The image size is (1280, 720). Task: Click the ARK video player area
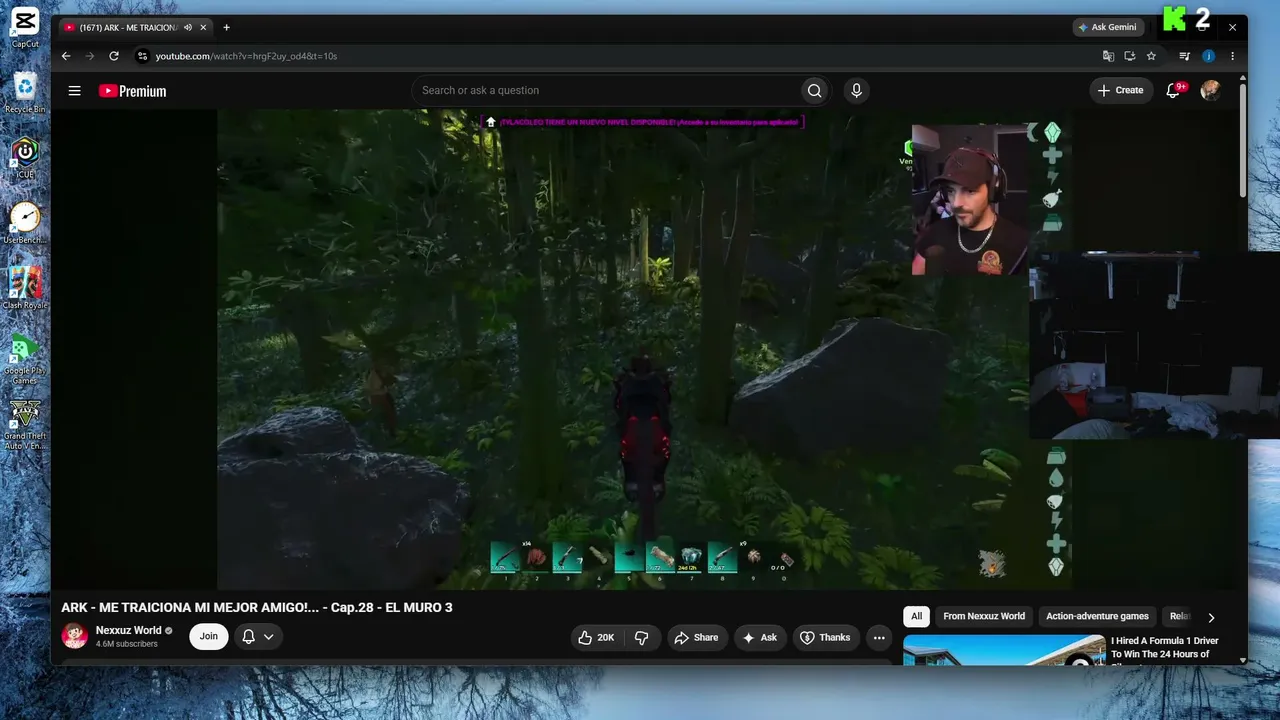[x=644, y=349]
